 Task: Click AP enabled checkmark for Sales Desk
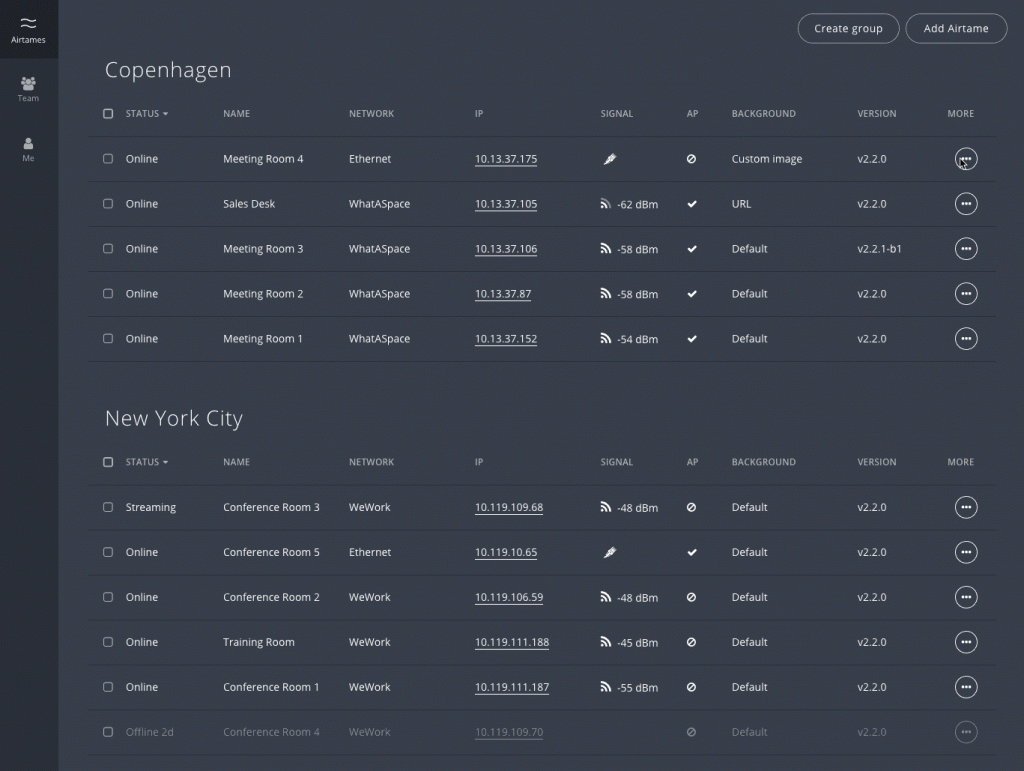point(692,204)
